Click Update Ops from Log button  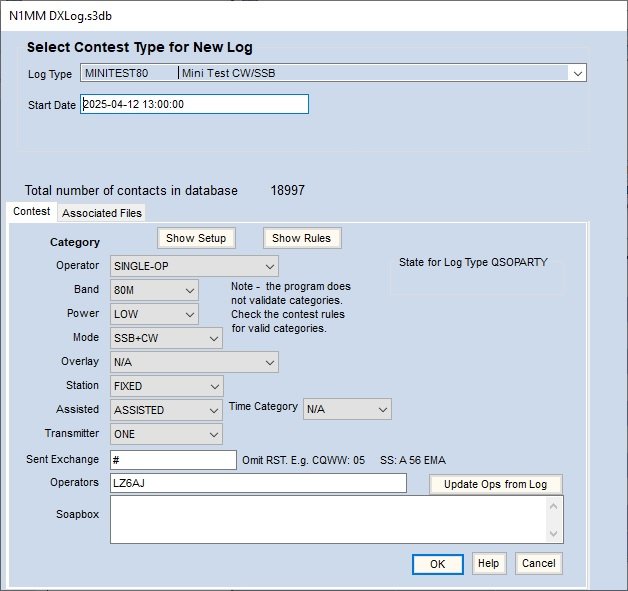(496, 484)
